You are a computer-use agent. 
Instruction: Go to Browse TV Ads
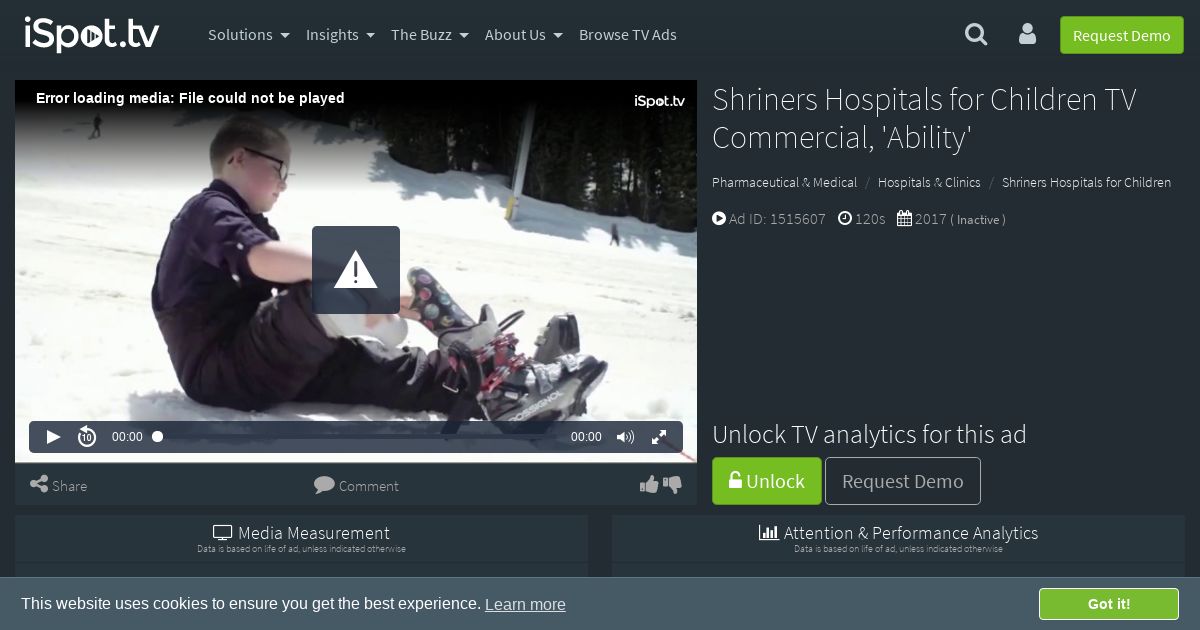pos(628,35)
